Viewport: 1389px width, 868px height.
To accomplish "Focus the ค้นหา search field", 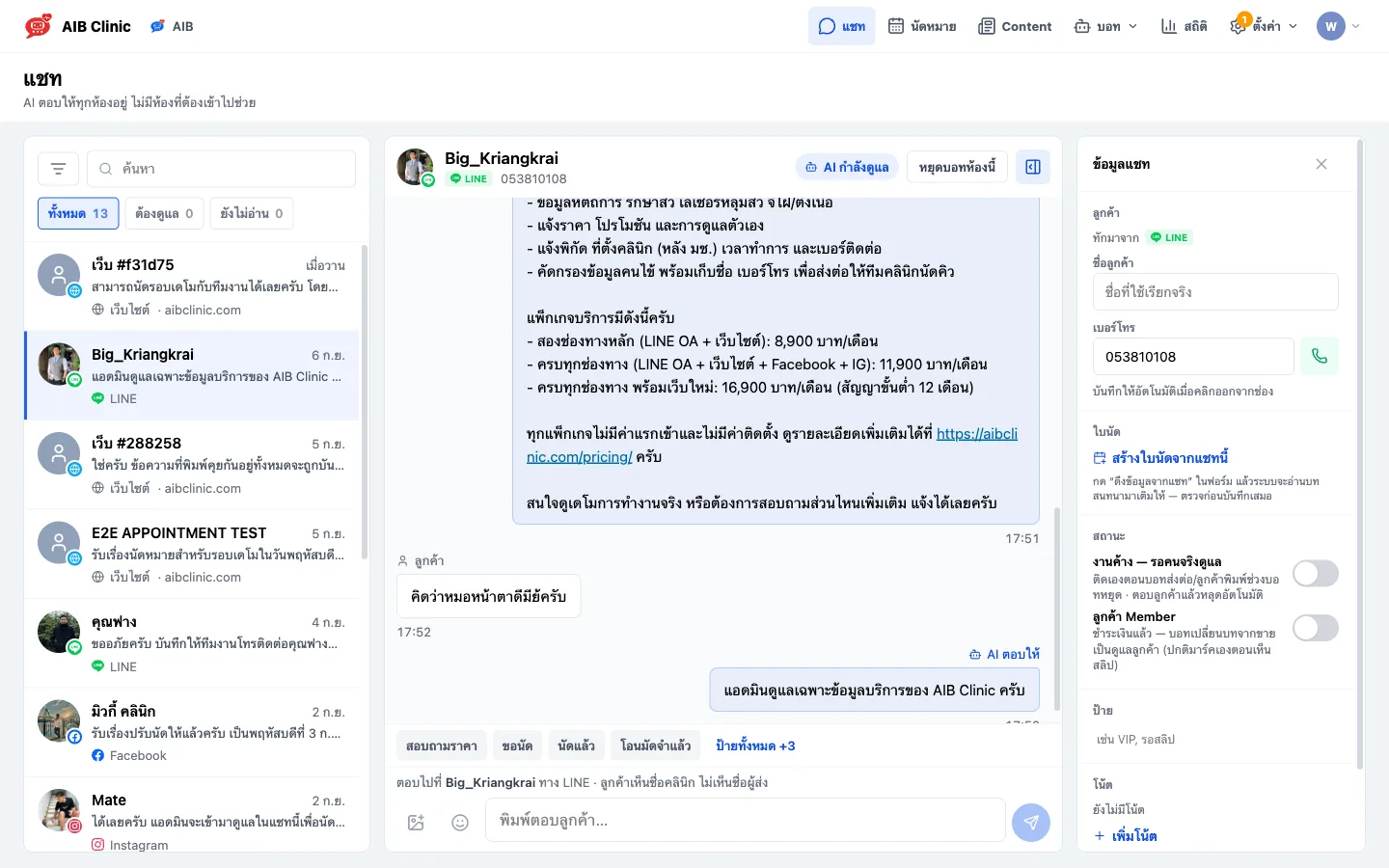I will click(221, 169).
